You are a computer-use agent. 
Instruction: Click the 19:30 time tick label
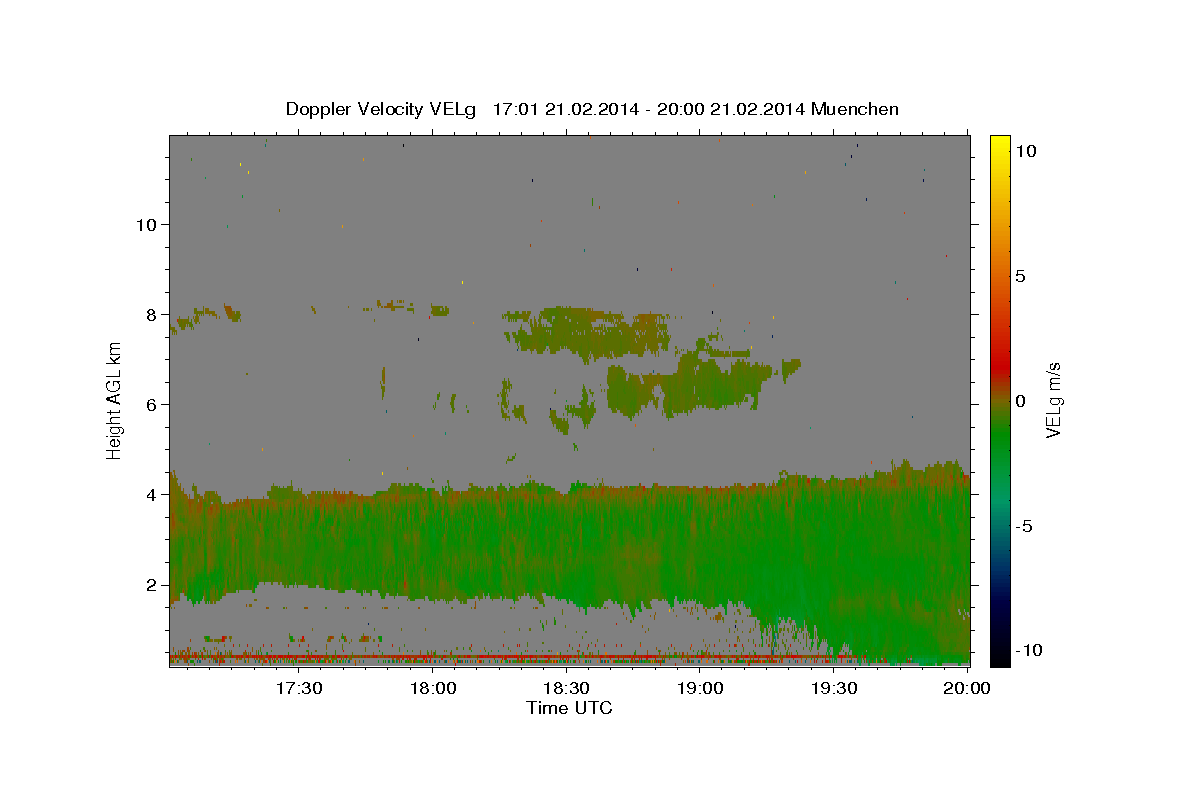pos(834,688)
